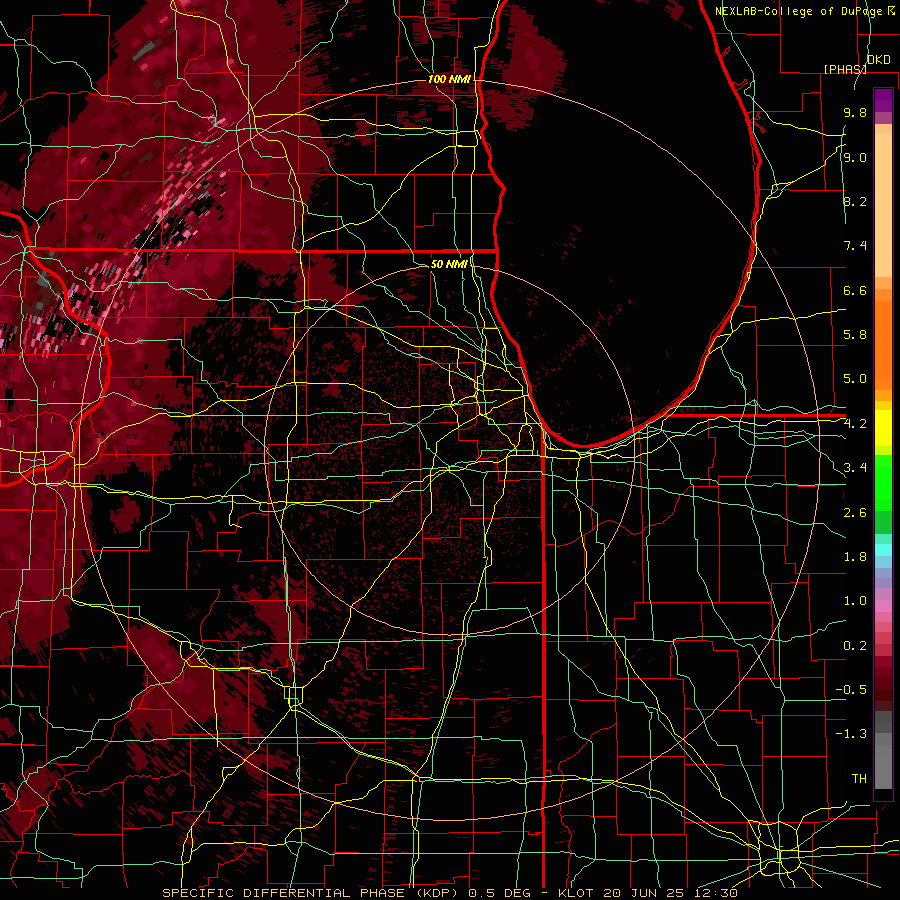Select the 8.2 scale value
900x900 pixels.
[x=855, y=201]
